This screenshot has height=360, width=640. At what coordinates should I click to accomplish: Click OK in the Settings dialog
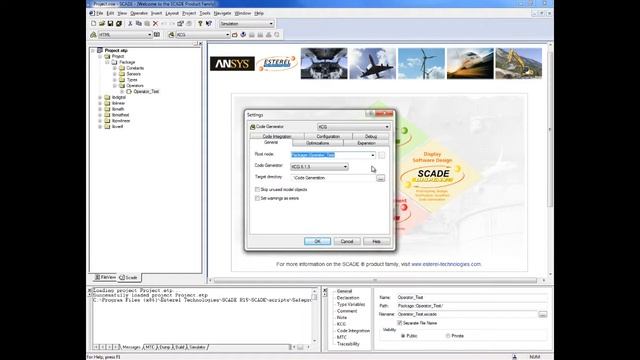[317, 242]
